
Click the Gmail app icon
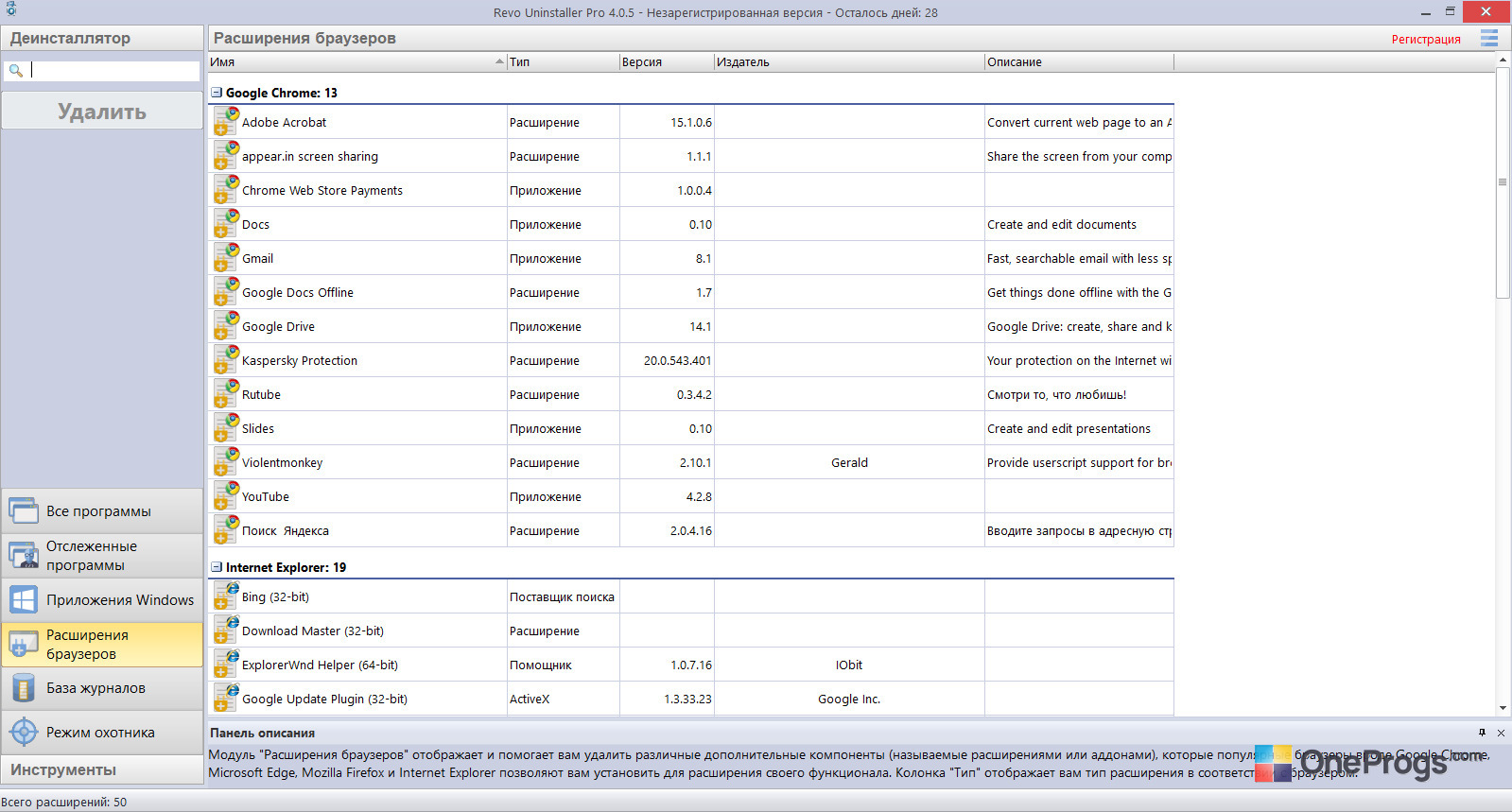pyautogui.click(x=225, y=258)
